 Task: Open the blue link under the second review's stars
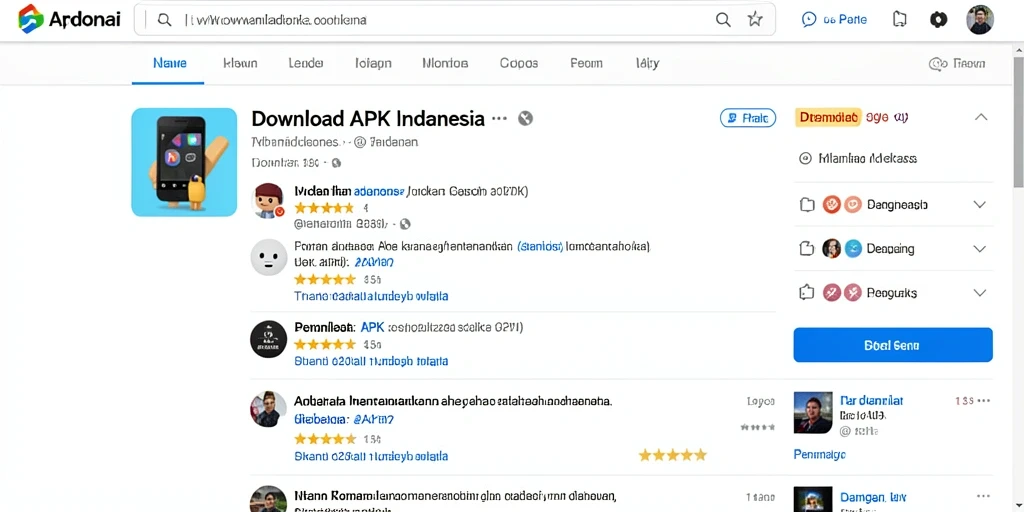[371, 296]
